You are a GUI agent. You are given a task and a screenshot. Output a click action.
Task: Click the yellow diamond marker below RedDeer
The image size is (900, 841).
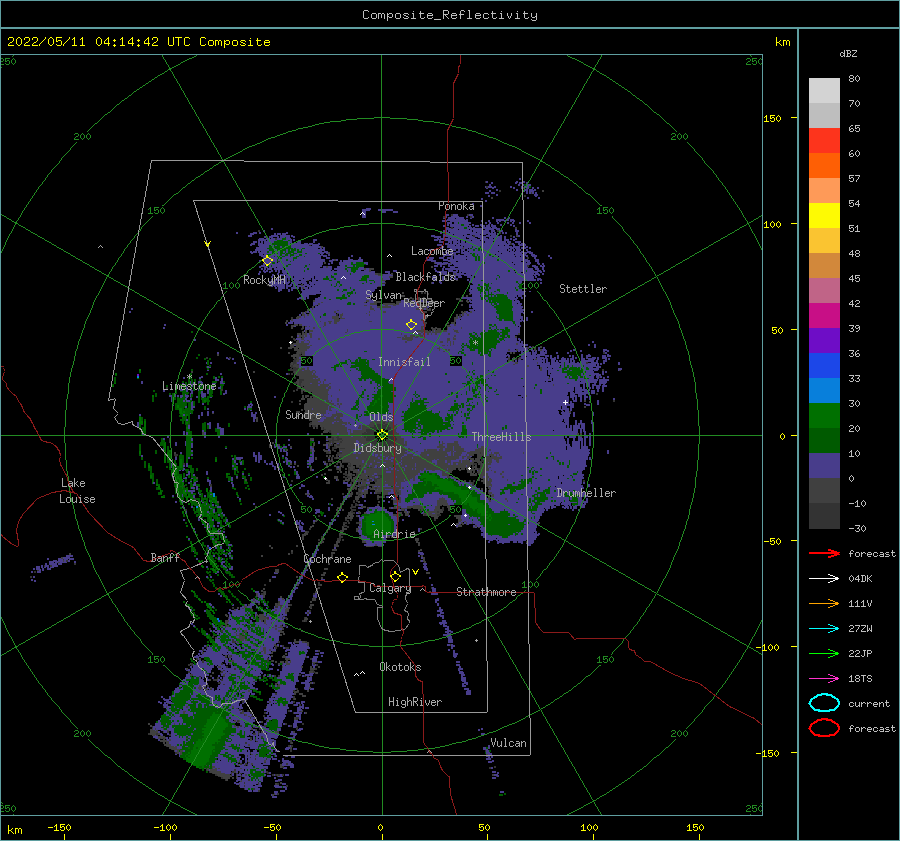412,325
